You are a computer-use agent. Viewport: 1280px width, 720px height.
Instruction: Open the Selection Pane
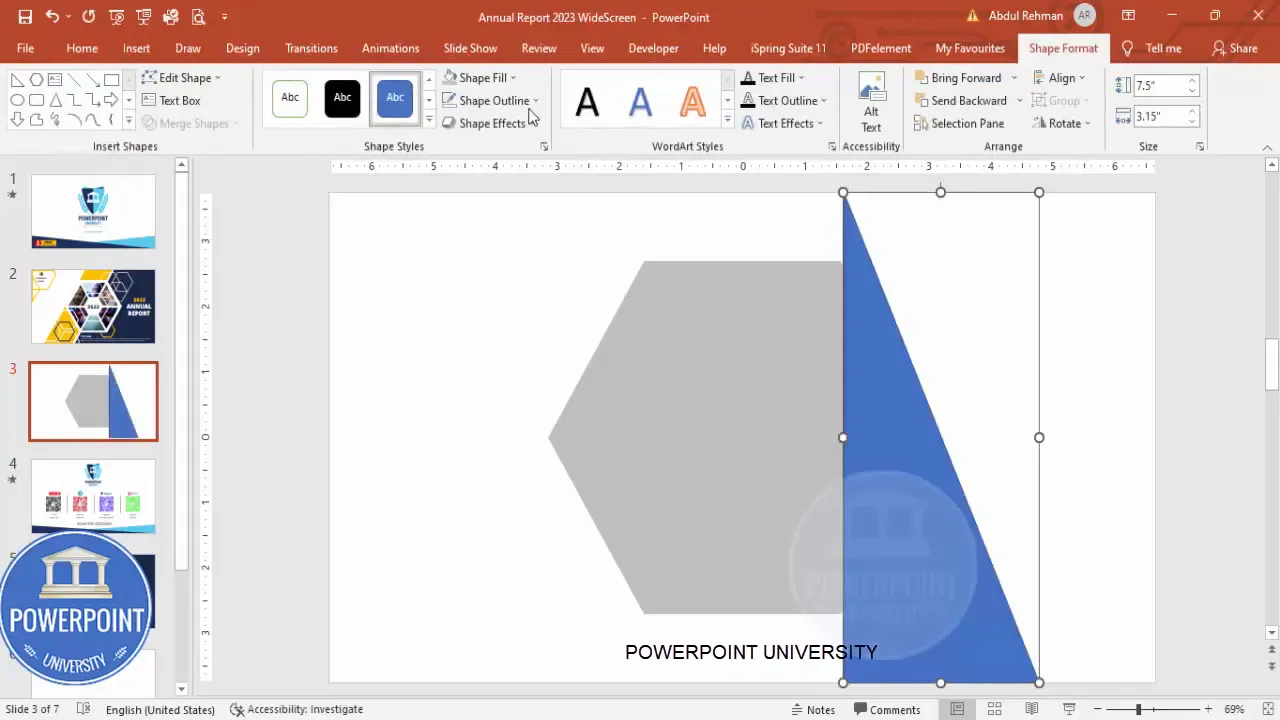(959, 123)
